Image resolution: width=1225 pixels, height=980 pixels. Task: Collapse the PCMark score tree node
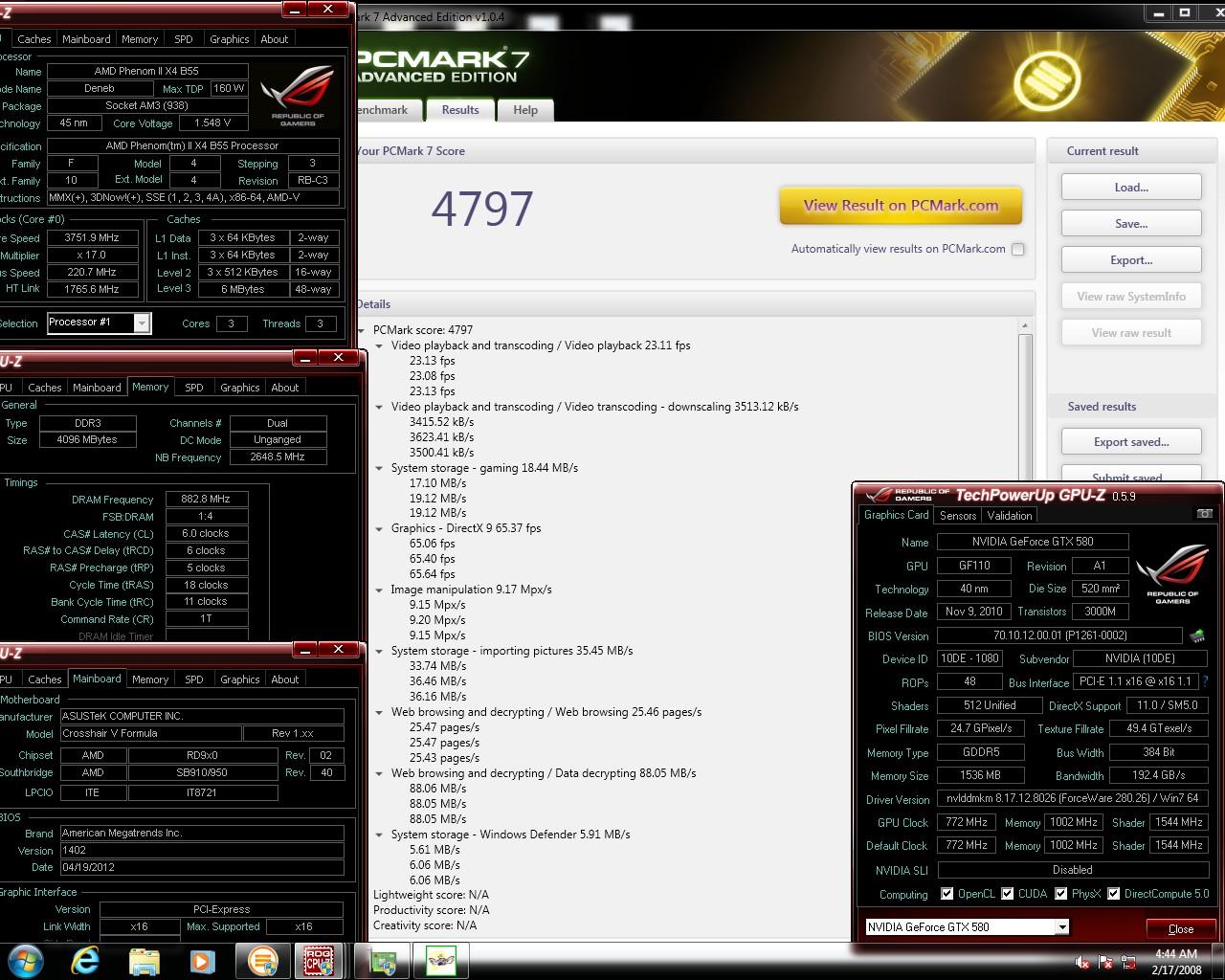click(362, 330)
